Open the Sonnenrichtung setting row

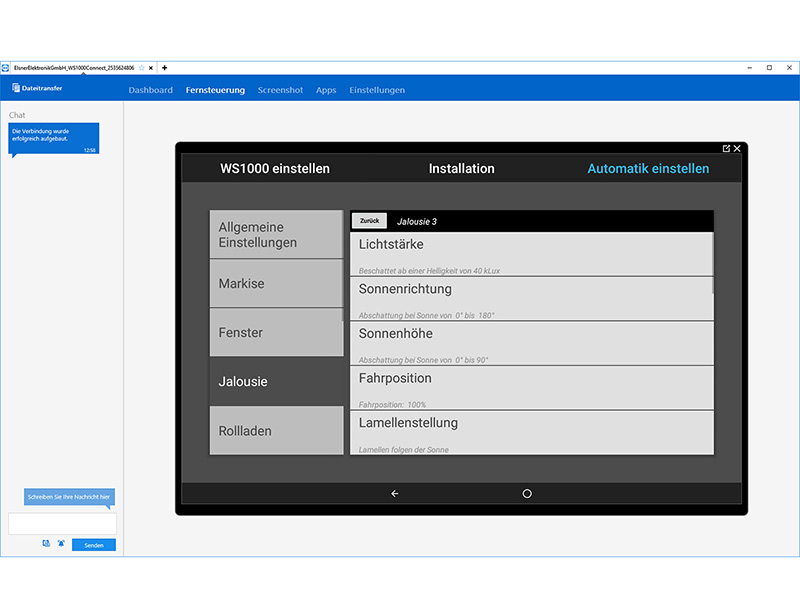[x=531, y=299]
